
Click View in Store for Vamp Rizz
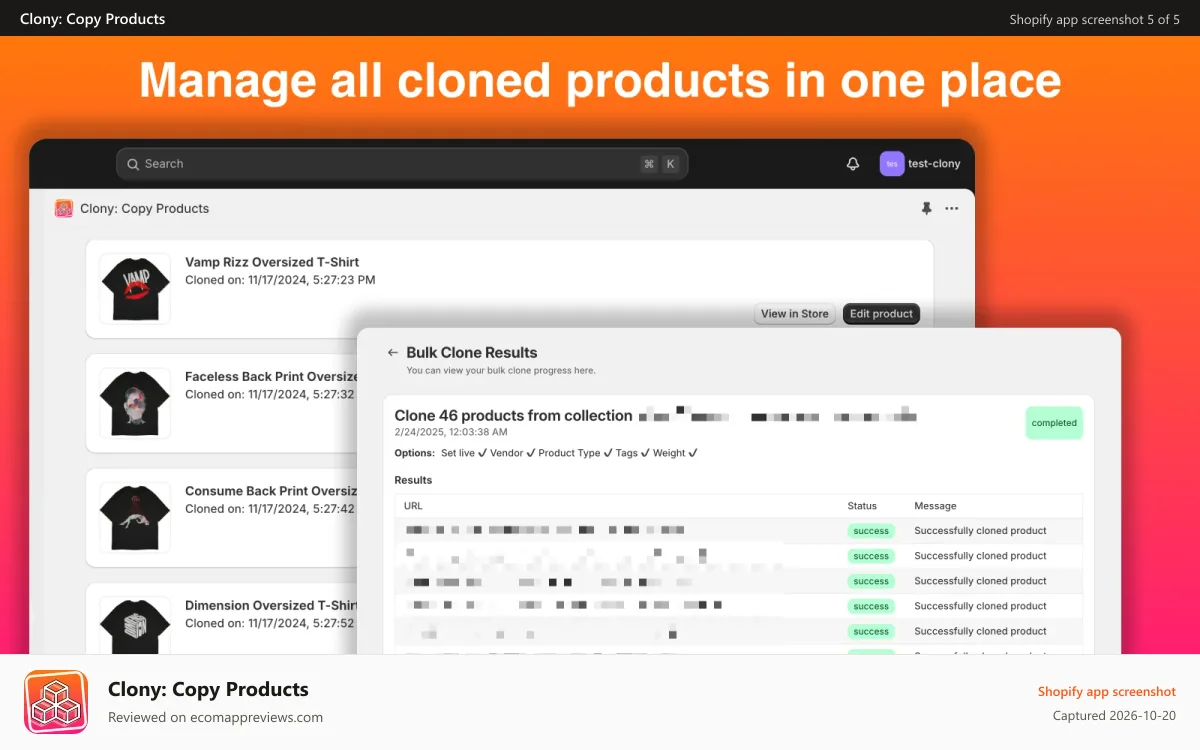pyautogui.click(x=795, y=314)
